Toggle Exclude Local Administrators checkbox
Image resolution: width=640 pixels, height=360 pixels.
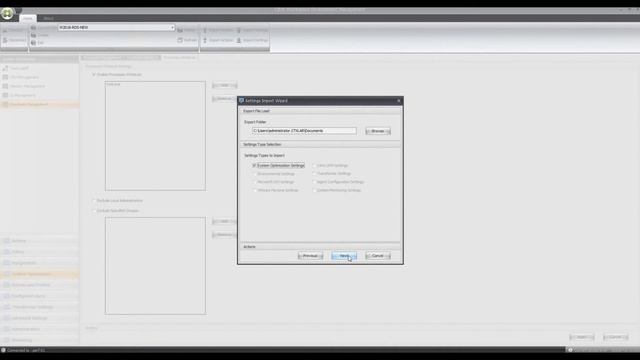click(x=94, y=201)
